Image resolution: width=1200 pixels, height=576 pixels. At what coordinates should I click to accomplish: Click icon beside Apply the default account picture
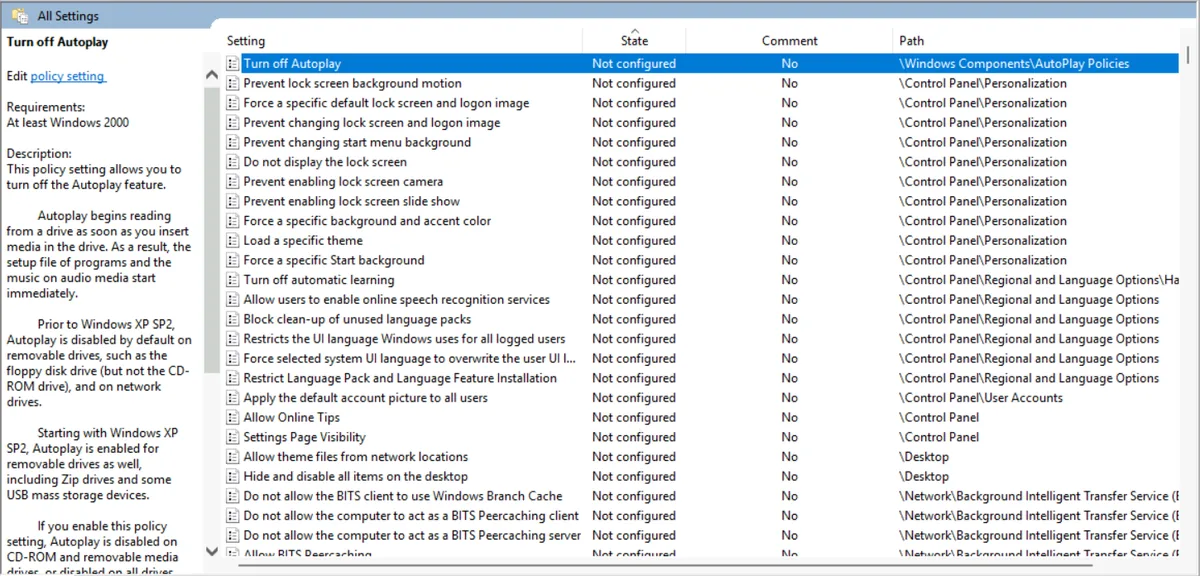pyautogui.click(x=232, y=398)
